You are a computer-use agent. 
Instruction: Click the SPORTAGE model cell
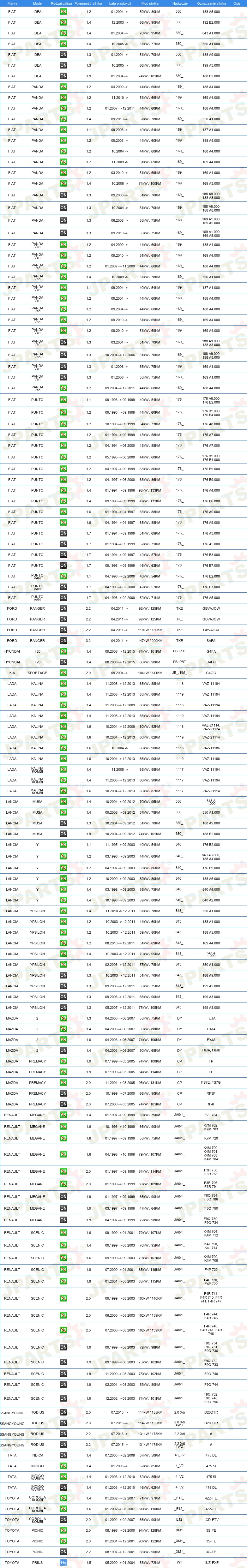pyautogui.click(x=37, y=673)
